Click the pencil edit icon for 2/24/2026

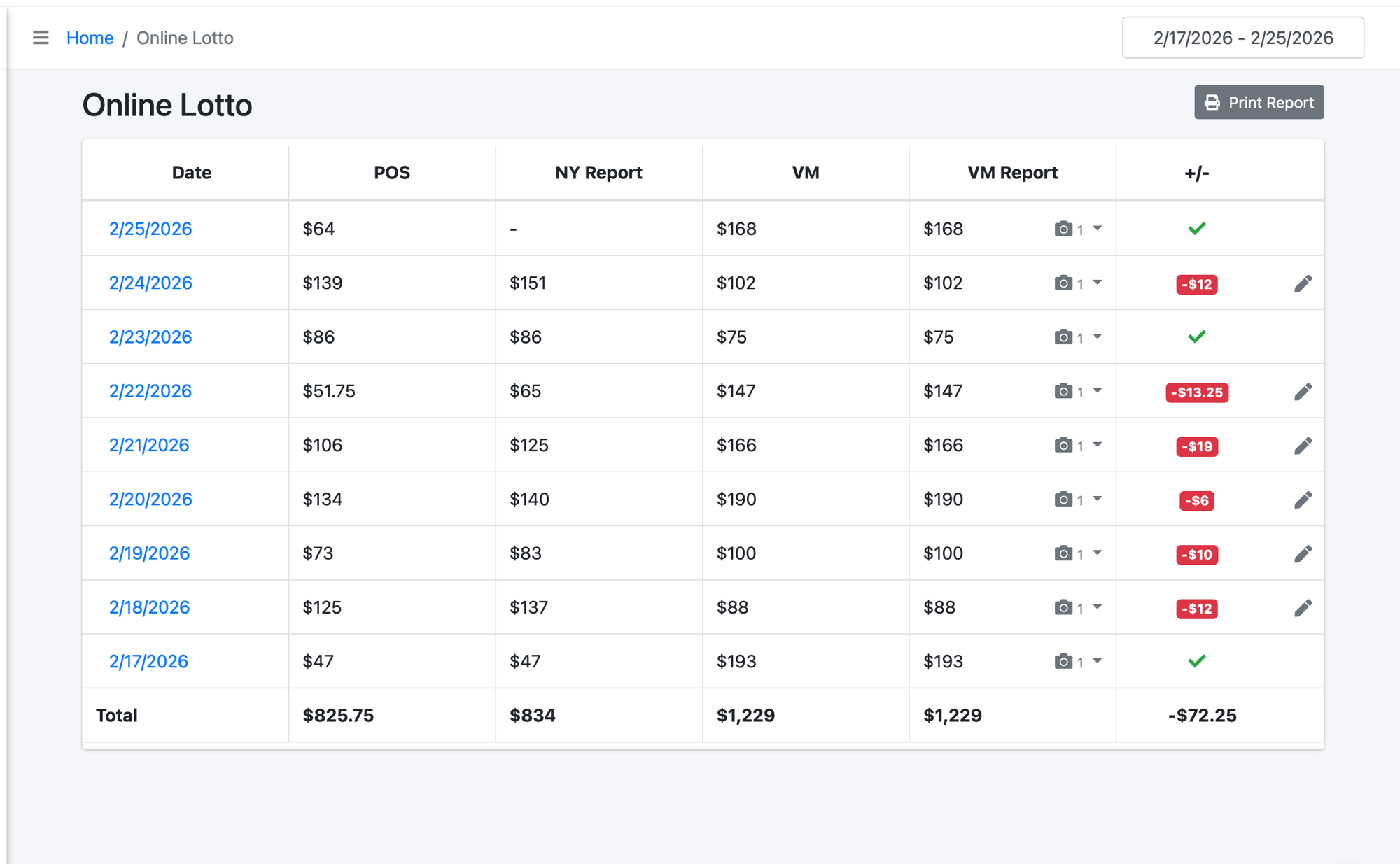pyautogui.click(x=1303, y=283)
